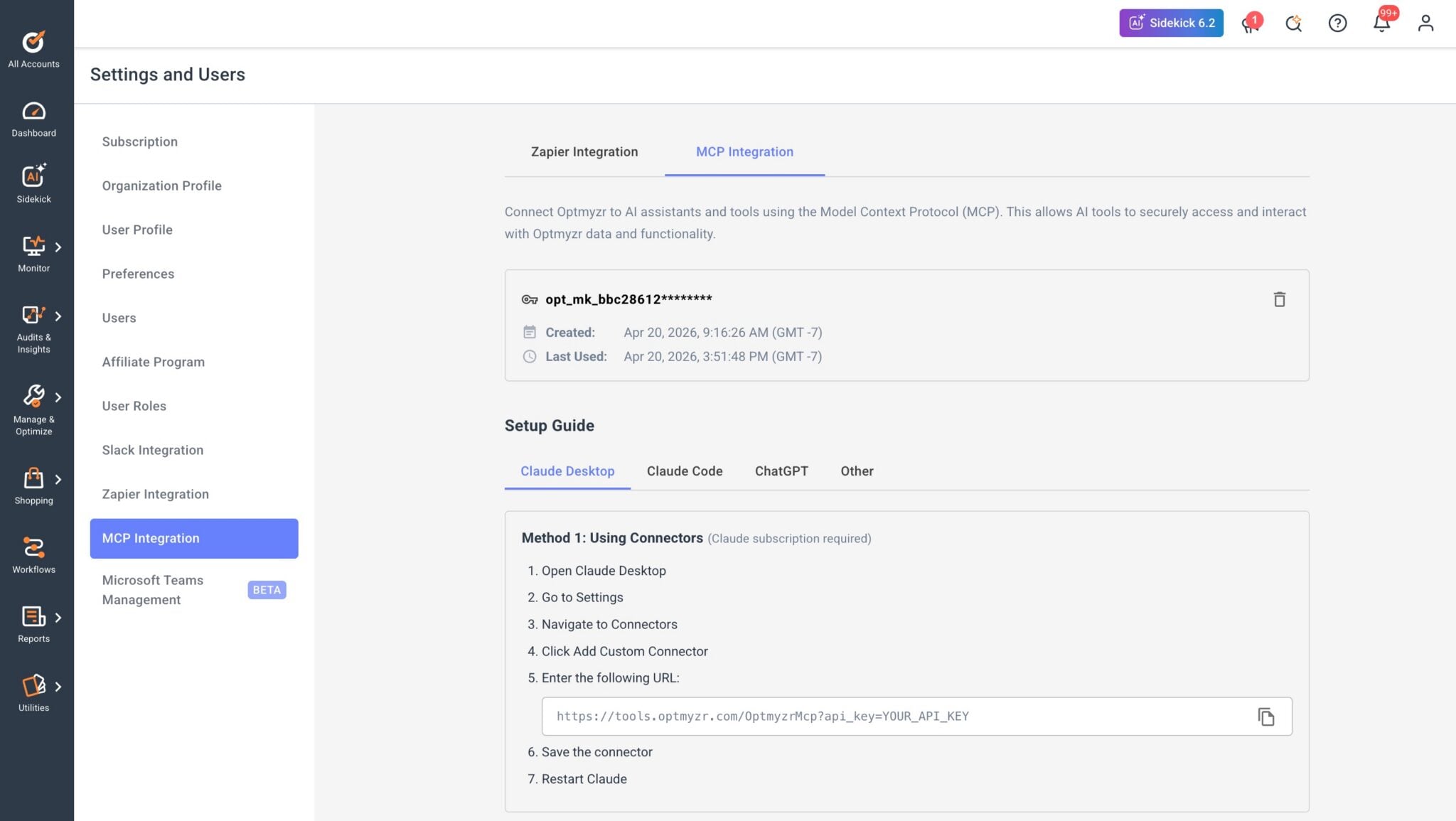
Task: Click the clock icon next to Last Used
Action: click(530, 356)
